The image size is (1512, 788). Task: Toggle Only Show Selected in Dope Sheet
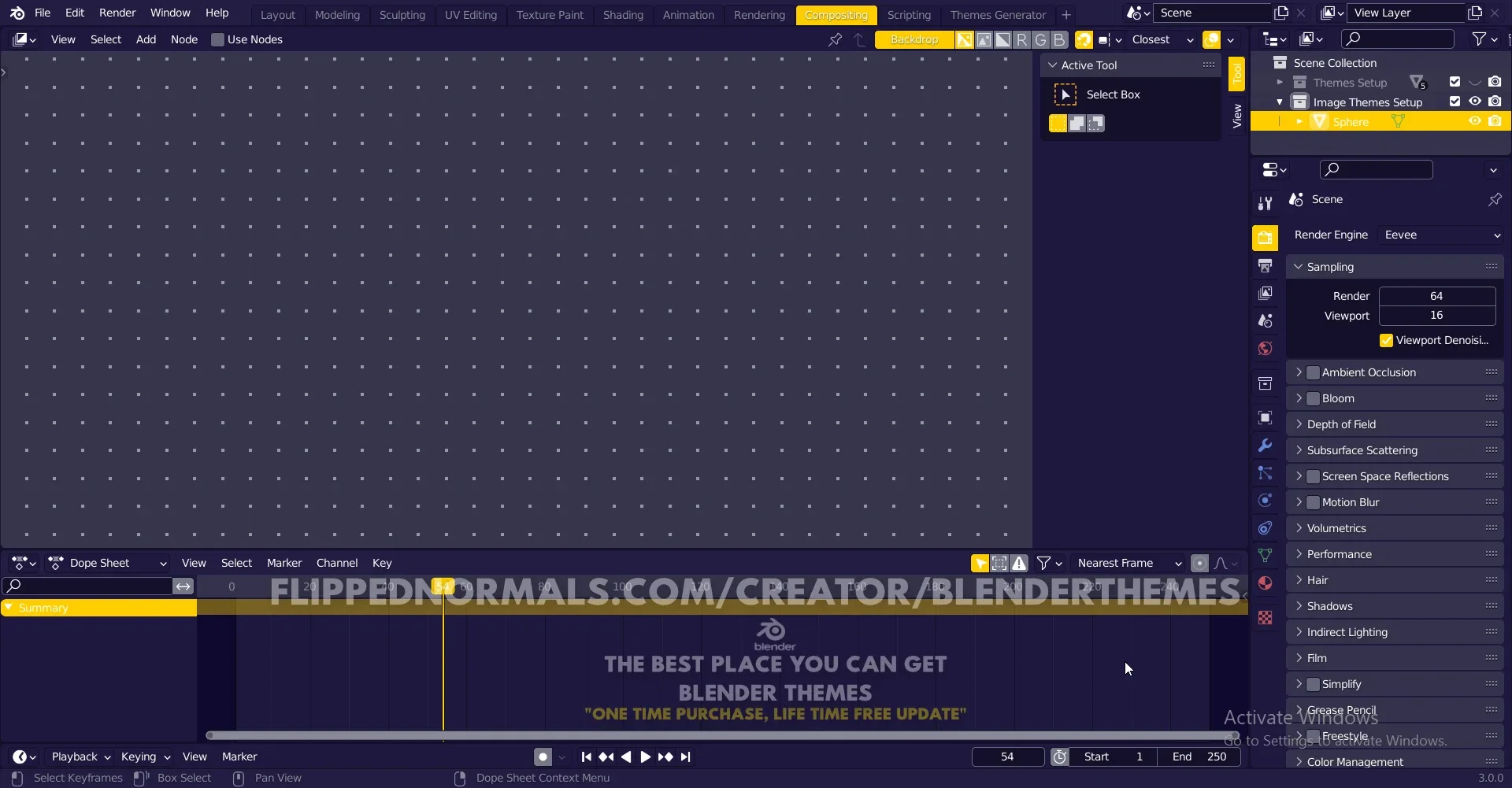pos(980,563)
